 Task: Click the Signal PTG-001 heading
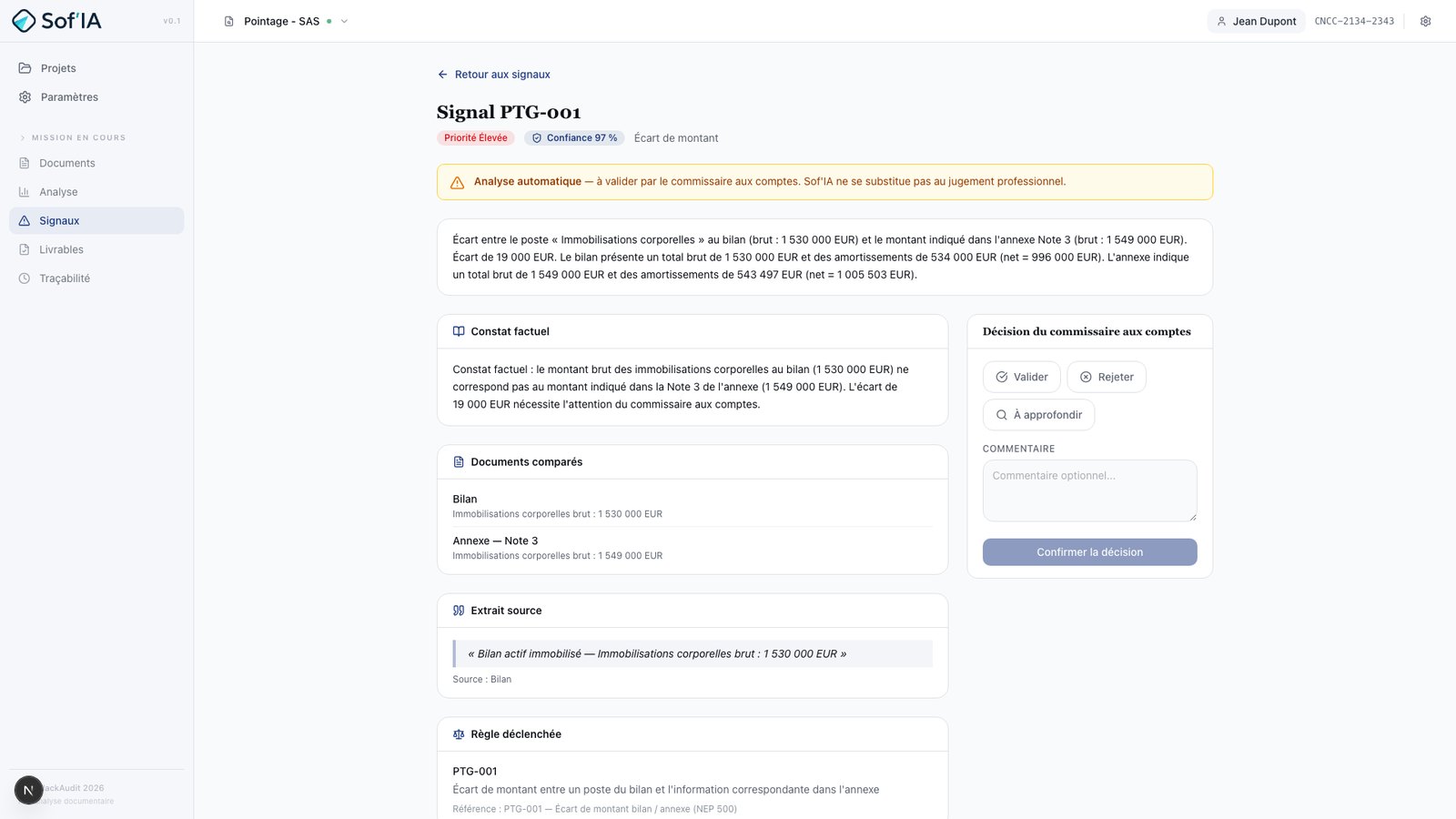(509, 112)
